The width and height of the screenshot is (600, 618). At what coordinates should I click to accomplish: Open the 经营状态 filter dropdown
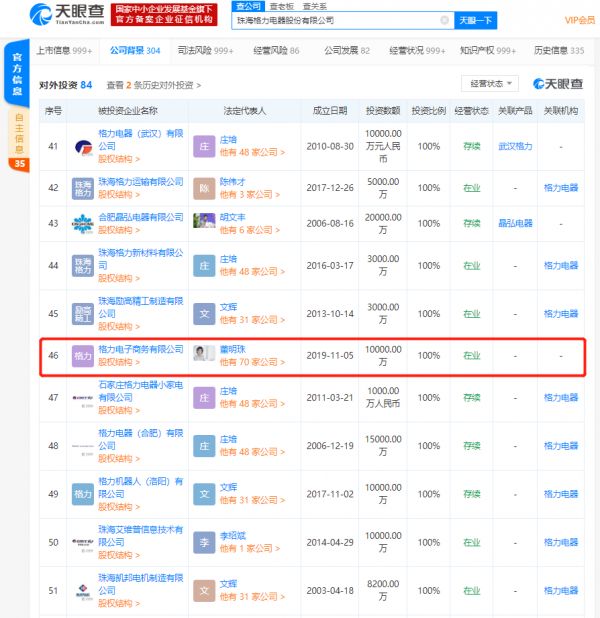489,83
